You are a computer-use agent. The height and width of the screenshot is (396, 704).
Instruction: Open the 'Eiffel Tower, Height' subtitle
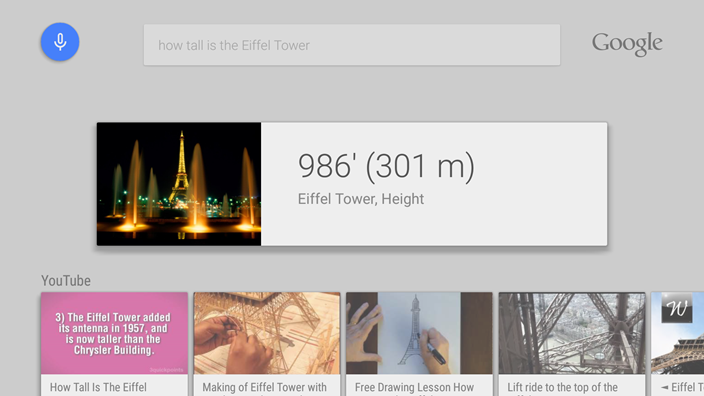click(361, 199)
